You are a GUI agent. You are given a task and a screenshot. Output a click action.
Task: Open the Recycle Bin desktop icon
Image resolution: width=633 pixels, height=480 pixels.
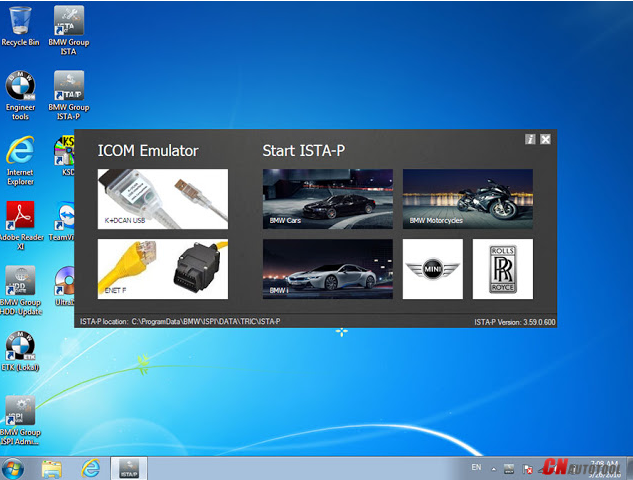click(20, 26)
